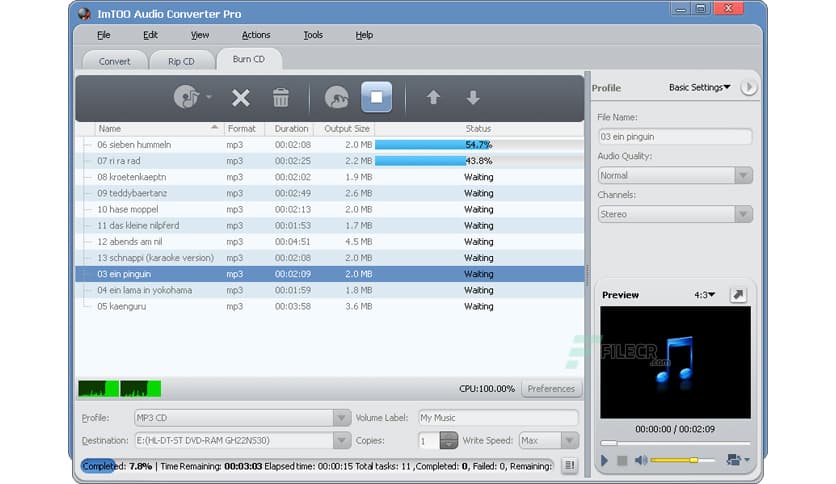The height and width of the screenshot is (484, 836).
Task: Open the View menu
Action: click(200, 35)
